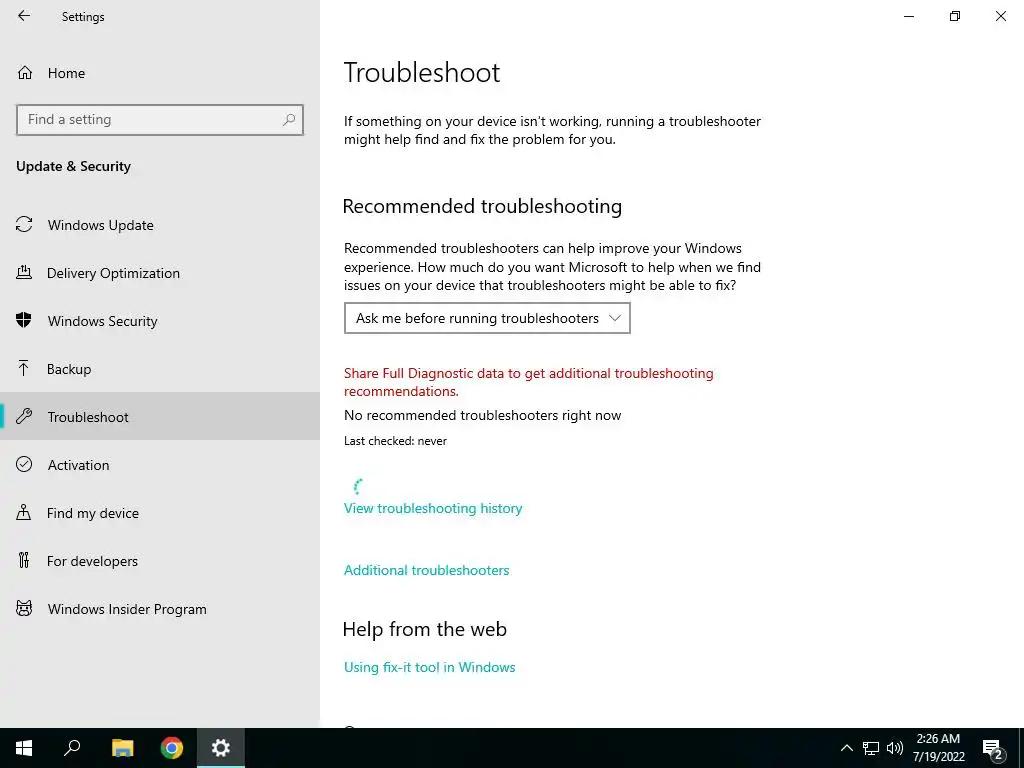
Task: Open View troubleshooting history link
Action: [x=433, y=508]
